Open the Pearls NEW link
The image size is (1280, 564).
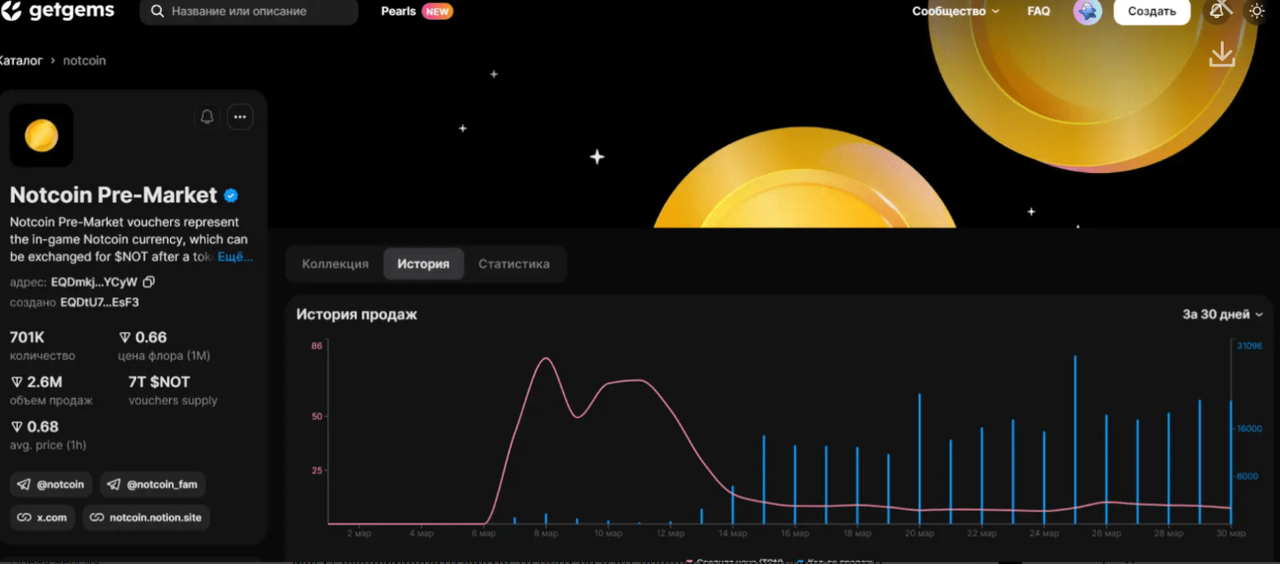416,12
